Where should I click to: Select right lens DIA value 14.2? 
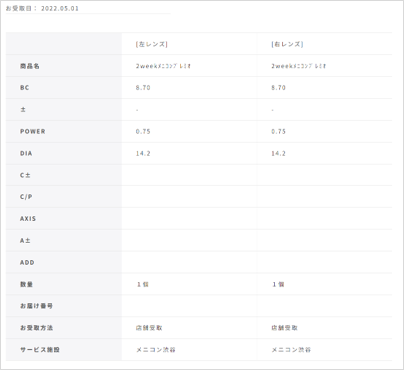[278, 153]
